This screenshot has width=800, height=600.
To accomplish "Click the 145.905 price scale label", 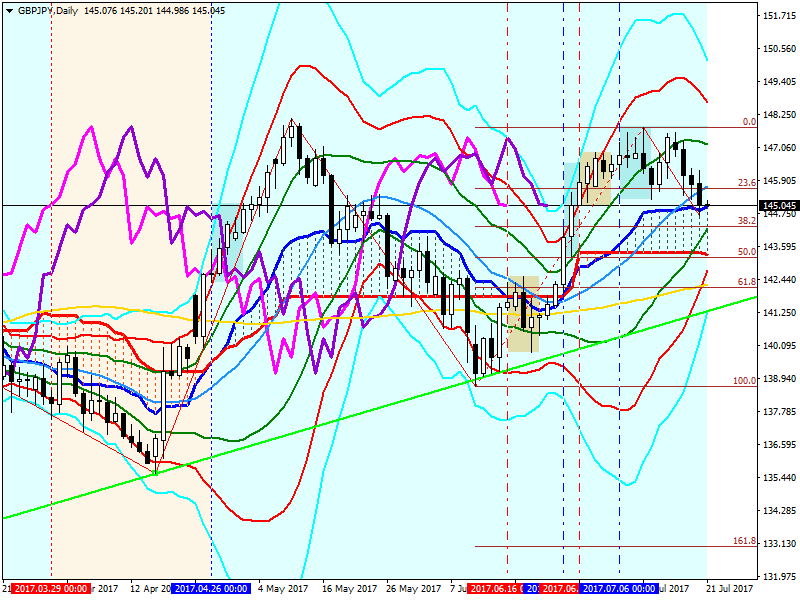I will [779, 181].
